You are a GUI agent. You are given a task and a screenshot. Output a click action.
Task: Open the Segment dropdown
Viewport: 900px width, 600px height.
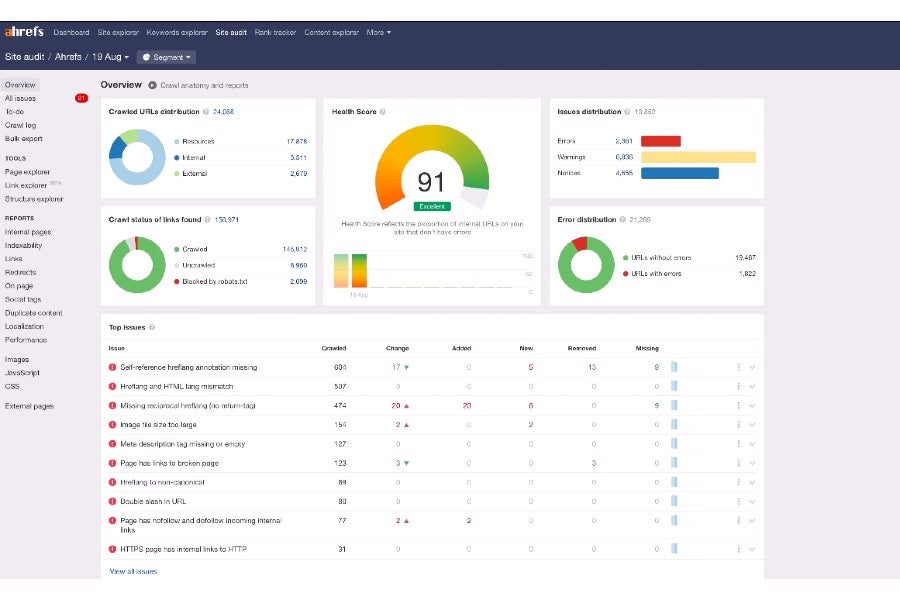[166, 57]
